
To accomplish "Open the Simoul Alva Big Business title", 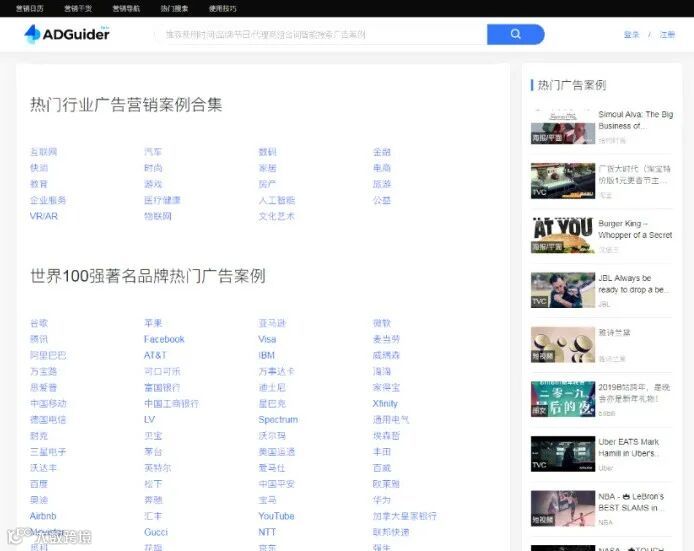I will (636, 120).
